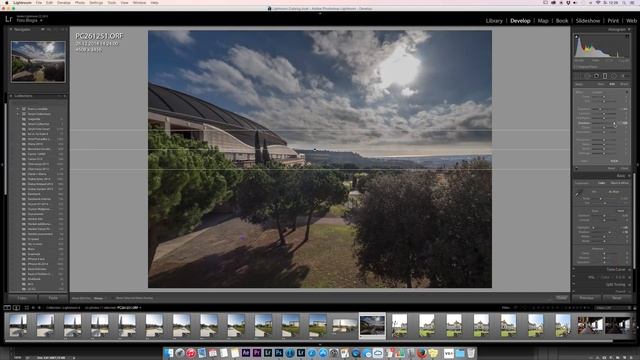Click the Paste button in the left panel
The height and width of the screenshot is (360, 640).
53,298
